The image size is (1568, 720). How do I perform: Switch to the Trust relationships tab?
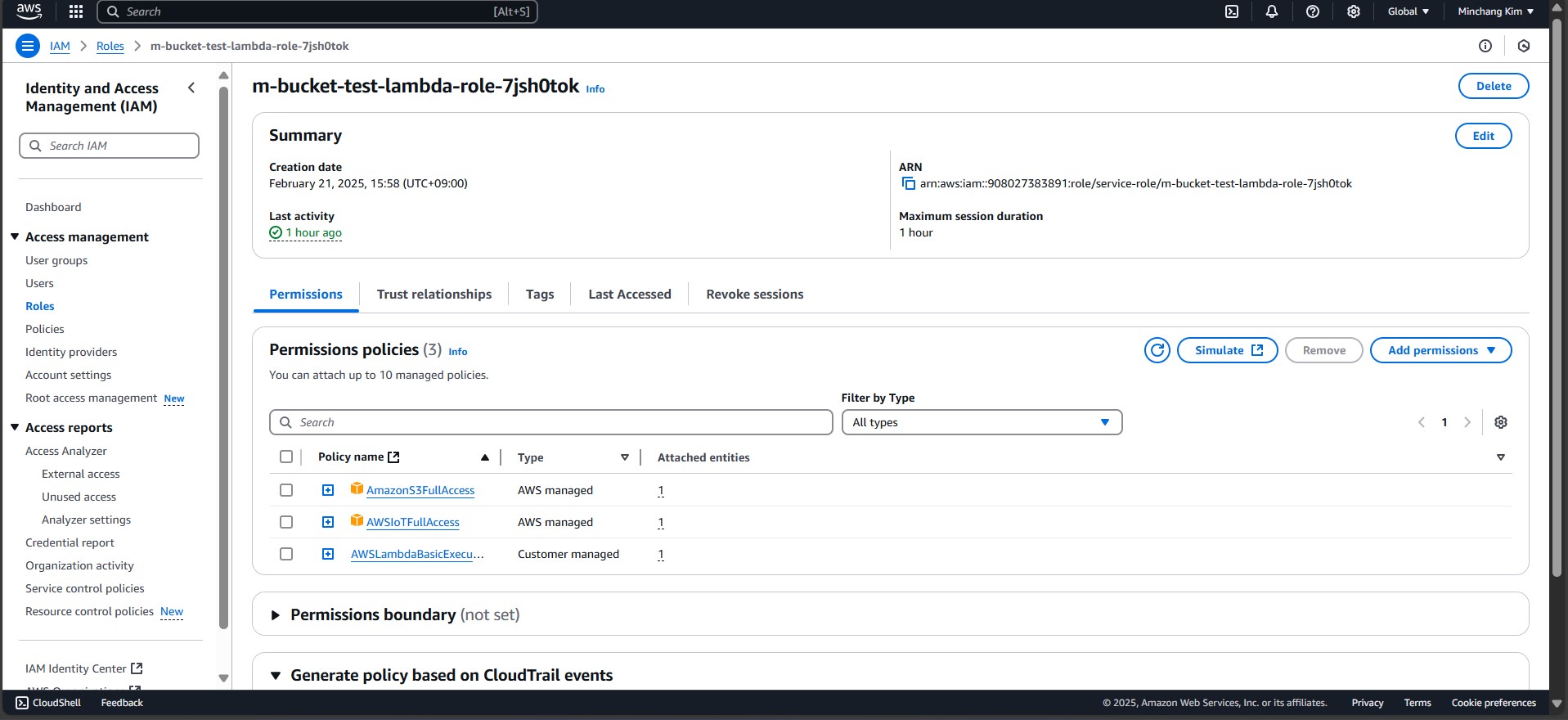(434, 295)
